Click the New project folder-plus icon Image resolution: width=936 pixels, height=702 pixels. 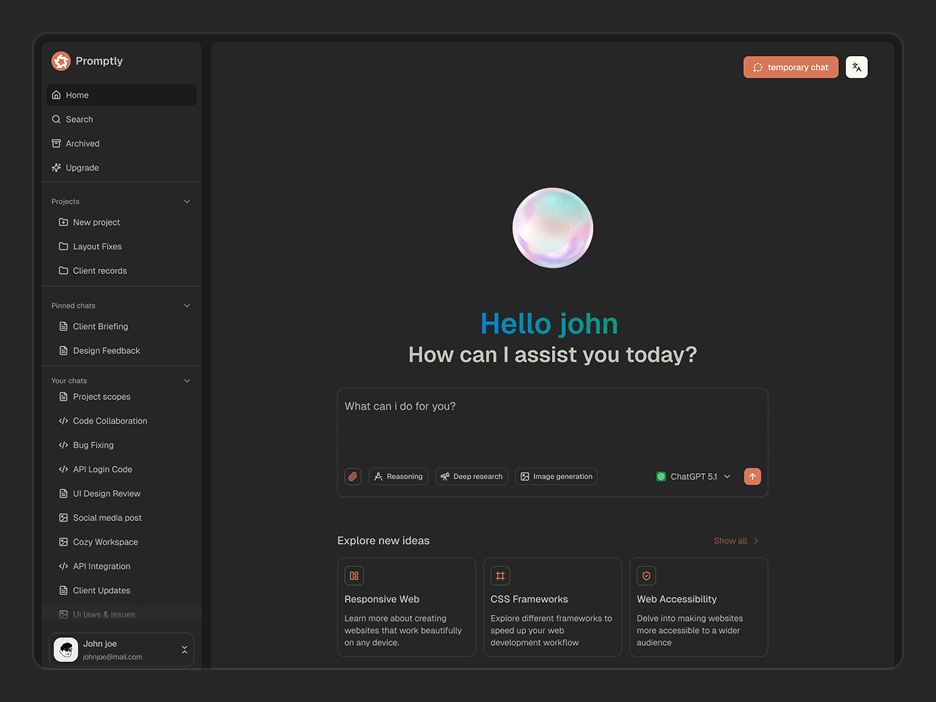[63, 222]
